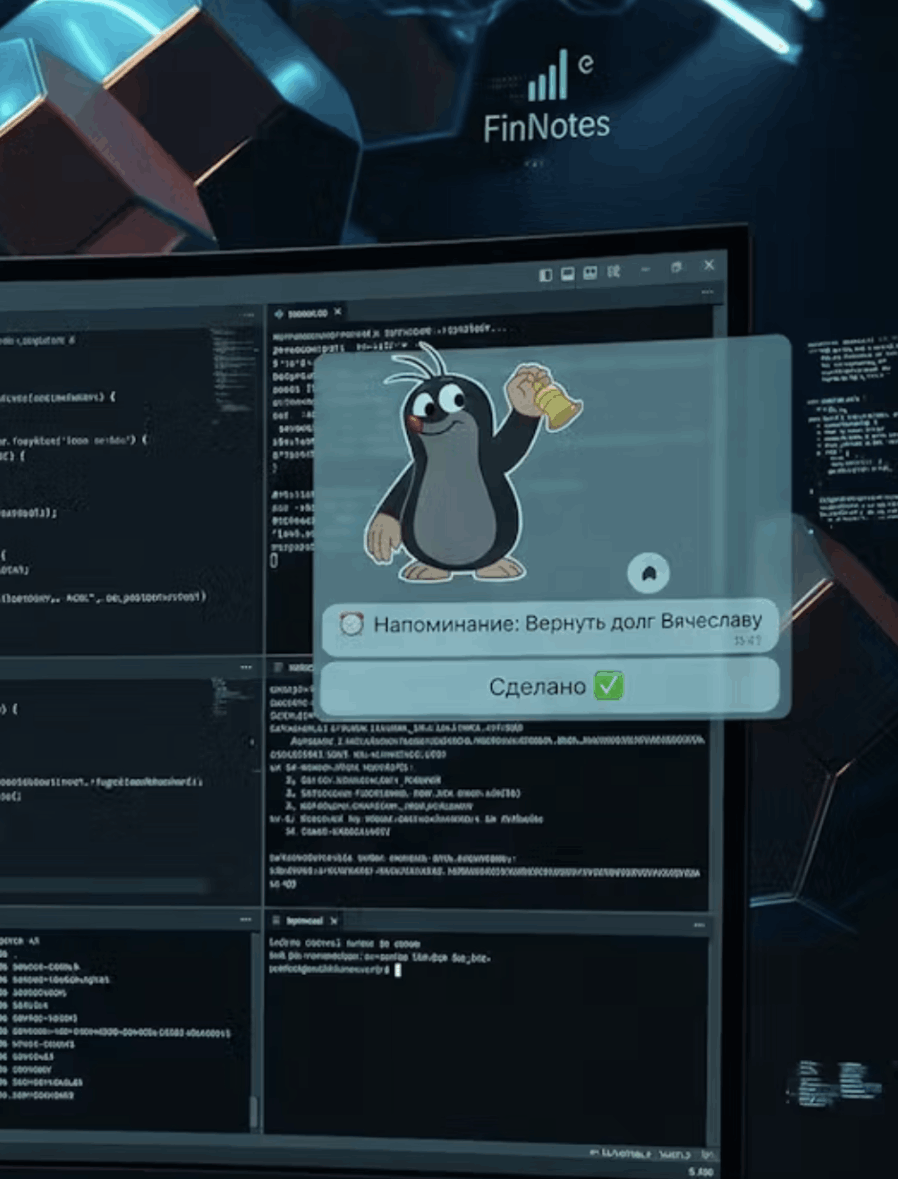Toggle the primary sidebar layout icon
The image size is (898, 1179).
tap(546, 274)
